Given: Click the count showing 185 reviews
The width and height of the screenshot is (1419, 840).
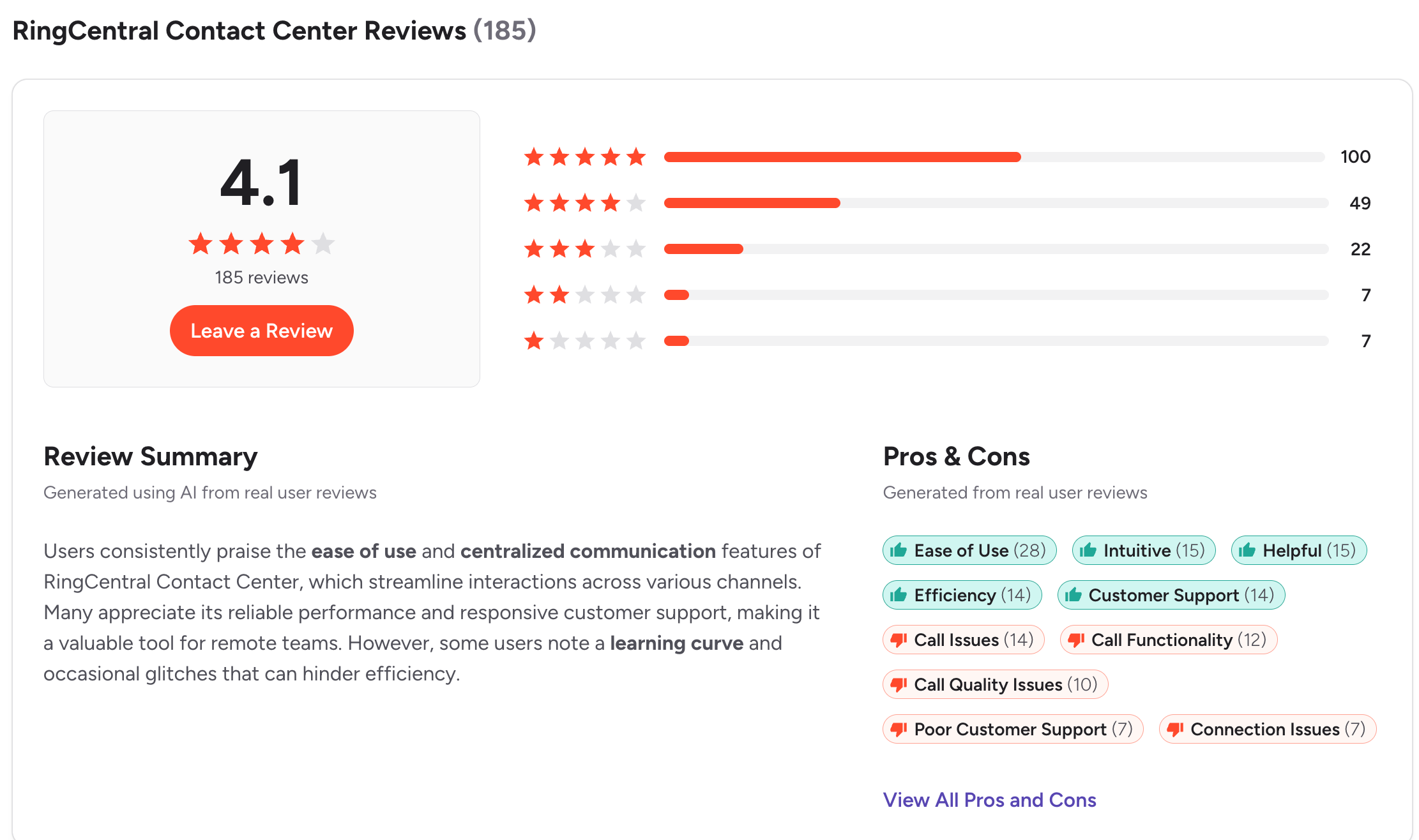Looking at the screenshot, I should point(261,277).
